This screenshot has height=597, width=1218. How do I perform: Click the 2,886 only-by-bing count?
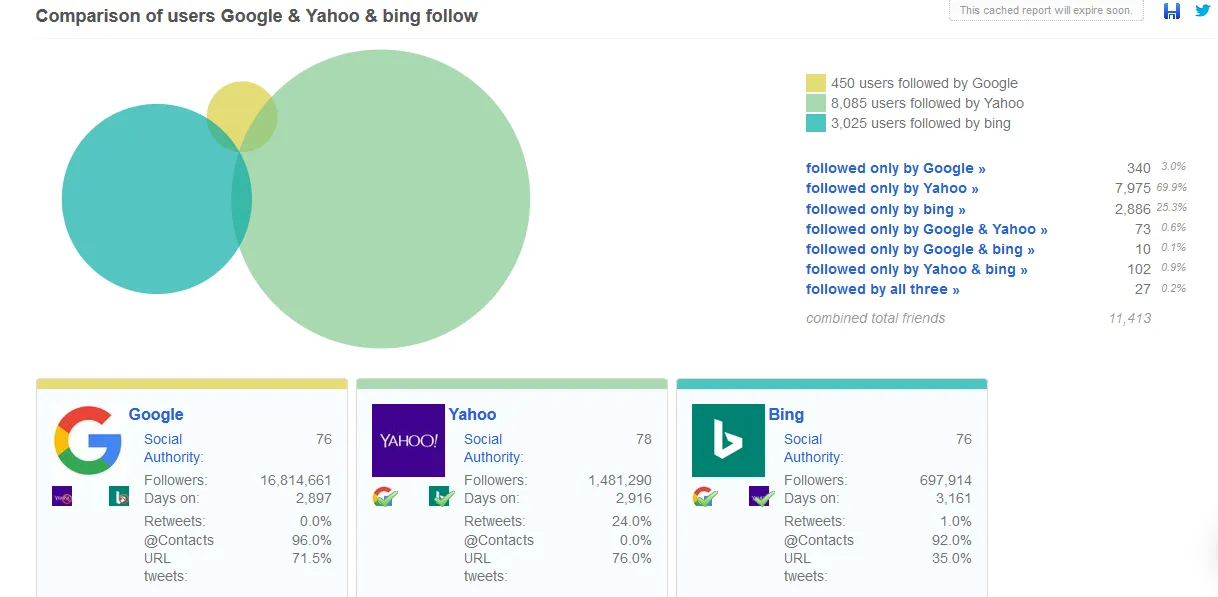coord(1133,209)
